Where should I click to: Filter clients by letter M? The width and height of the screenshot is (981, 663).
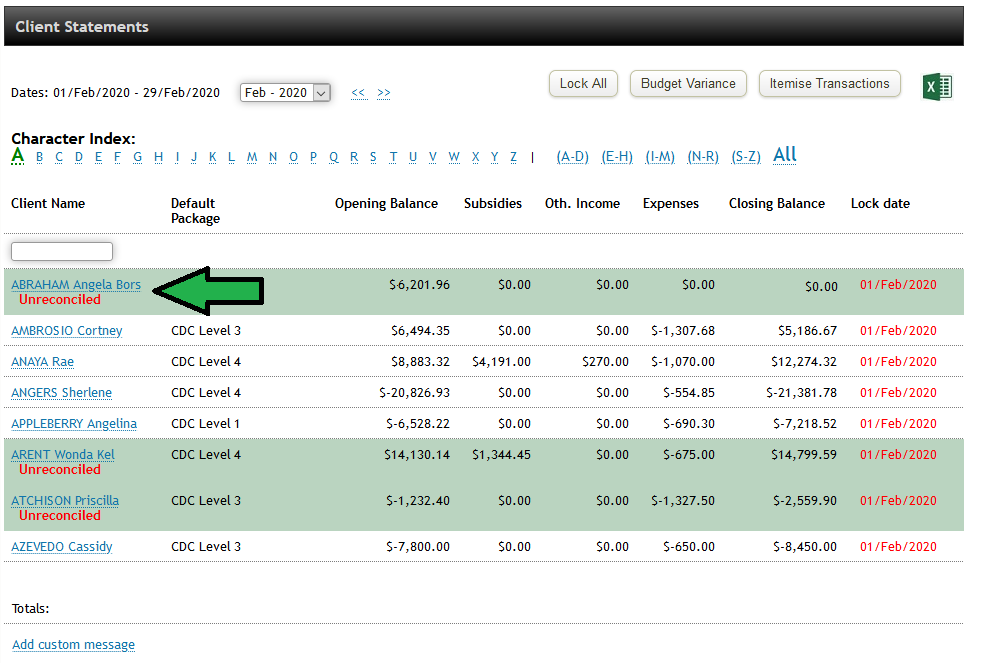(252, 157)
